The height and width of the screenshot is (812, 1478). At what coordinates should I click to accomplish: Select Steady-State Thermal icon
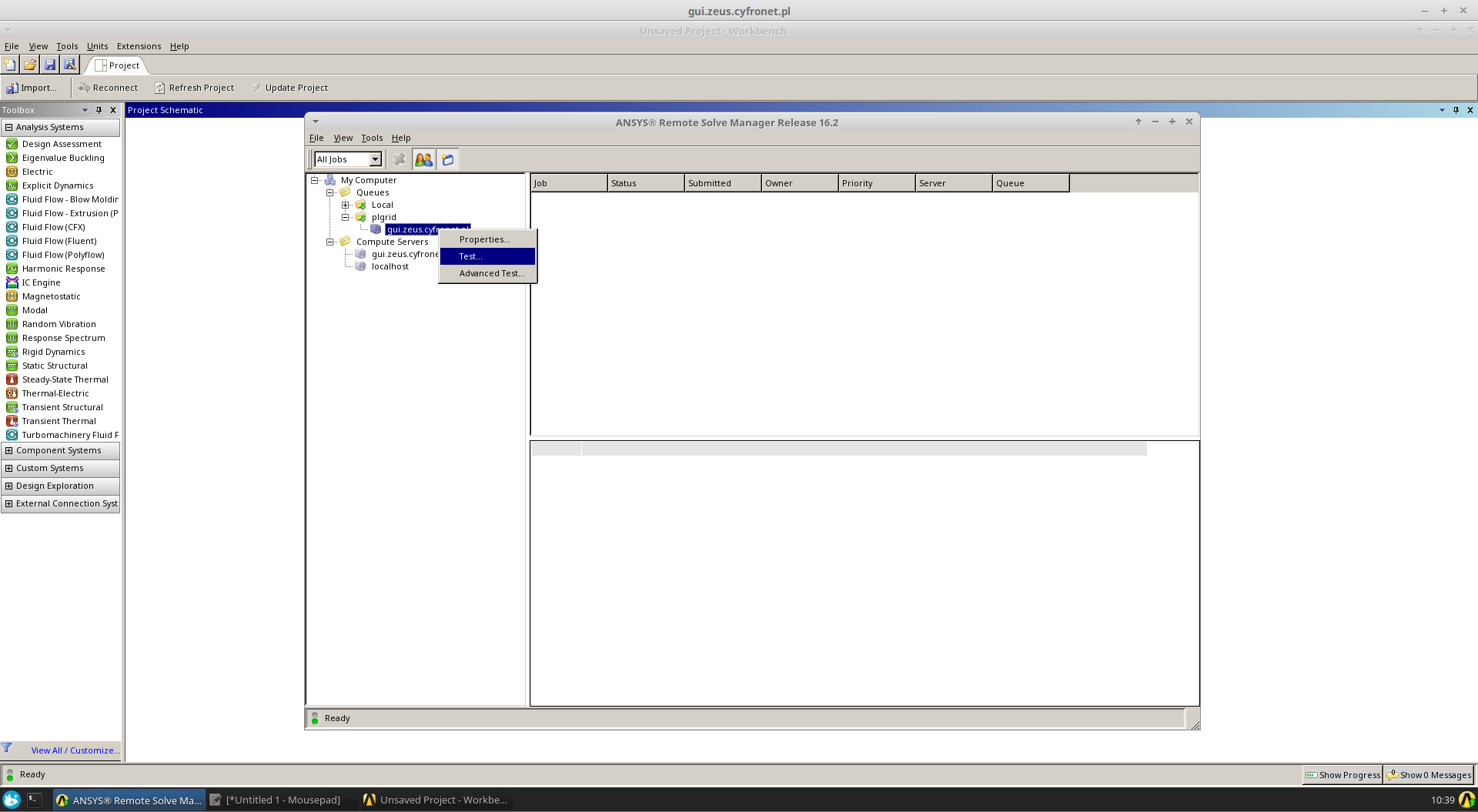[x=12, y=379]
